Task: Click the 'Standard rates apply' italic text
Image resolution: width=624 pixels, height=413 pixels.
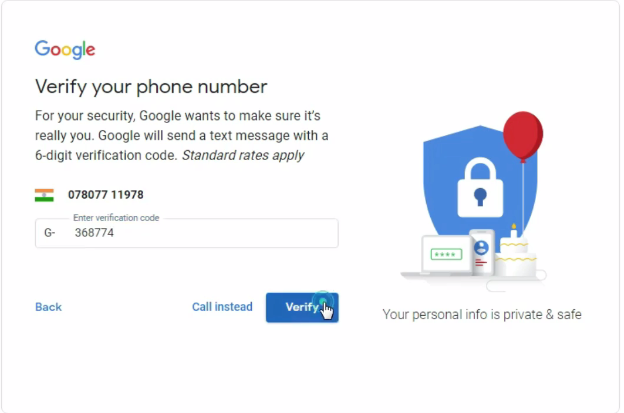Action: [243, 155]
